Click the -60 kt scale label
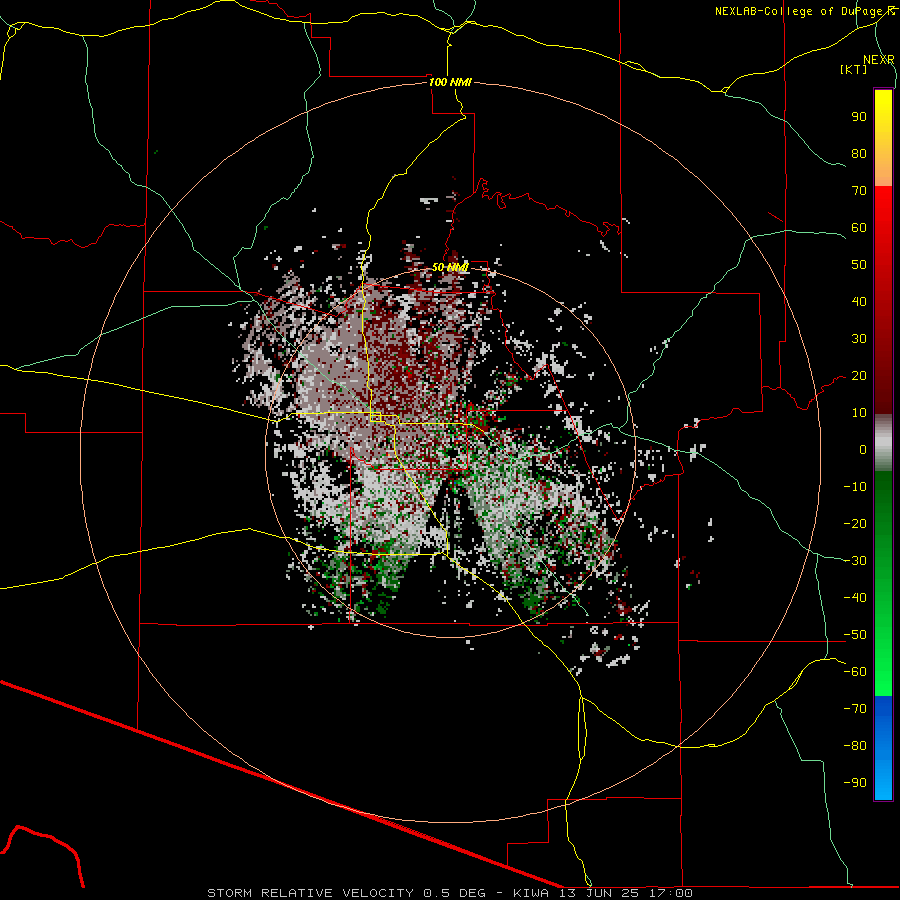Image resolution: width=900 pixels, height=900 pixels. point(855,672)
